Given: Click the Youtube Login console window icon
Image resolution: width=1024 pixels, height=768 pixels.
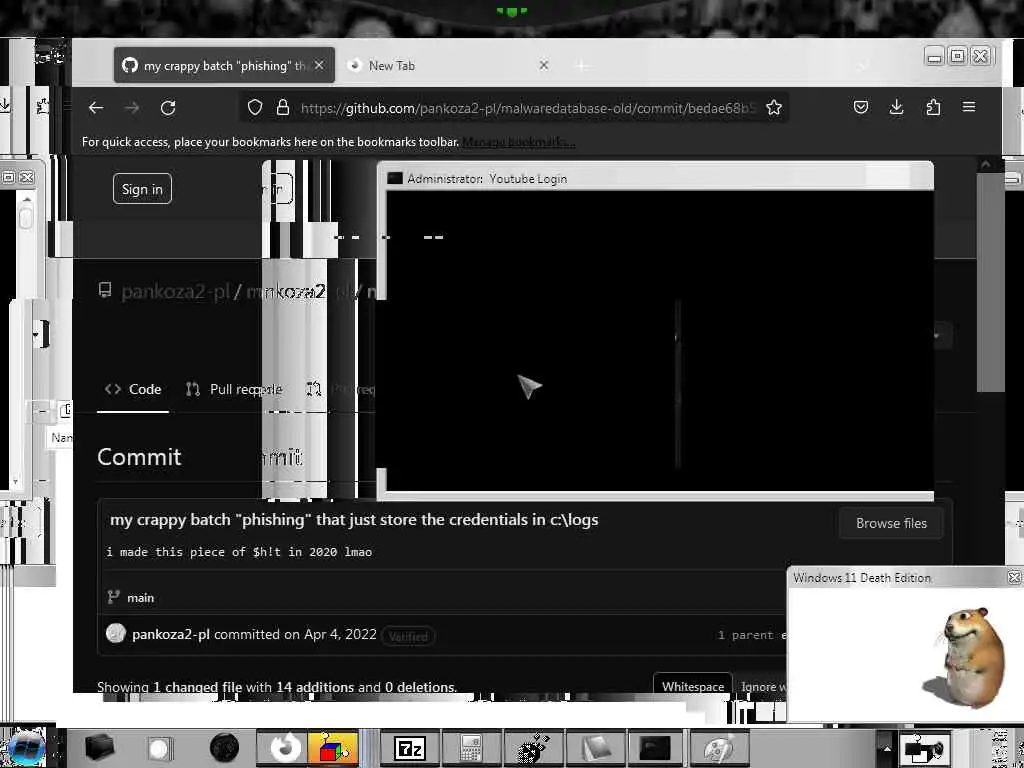Looking at the screenshot, I should (395, 178).
